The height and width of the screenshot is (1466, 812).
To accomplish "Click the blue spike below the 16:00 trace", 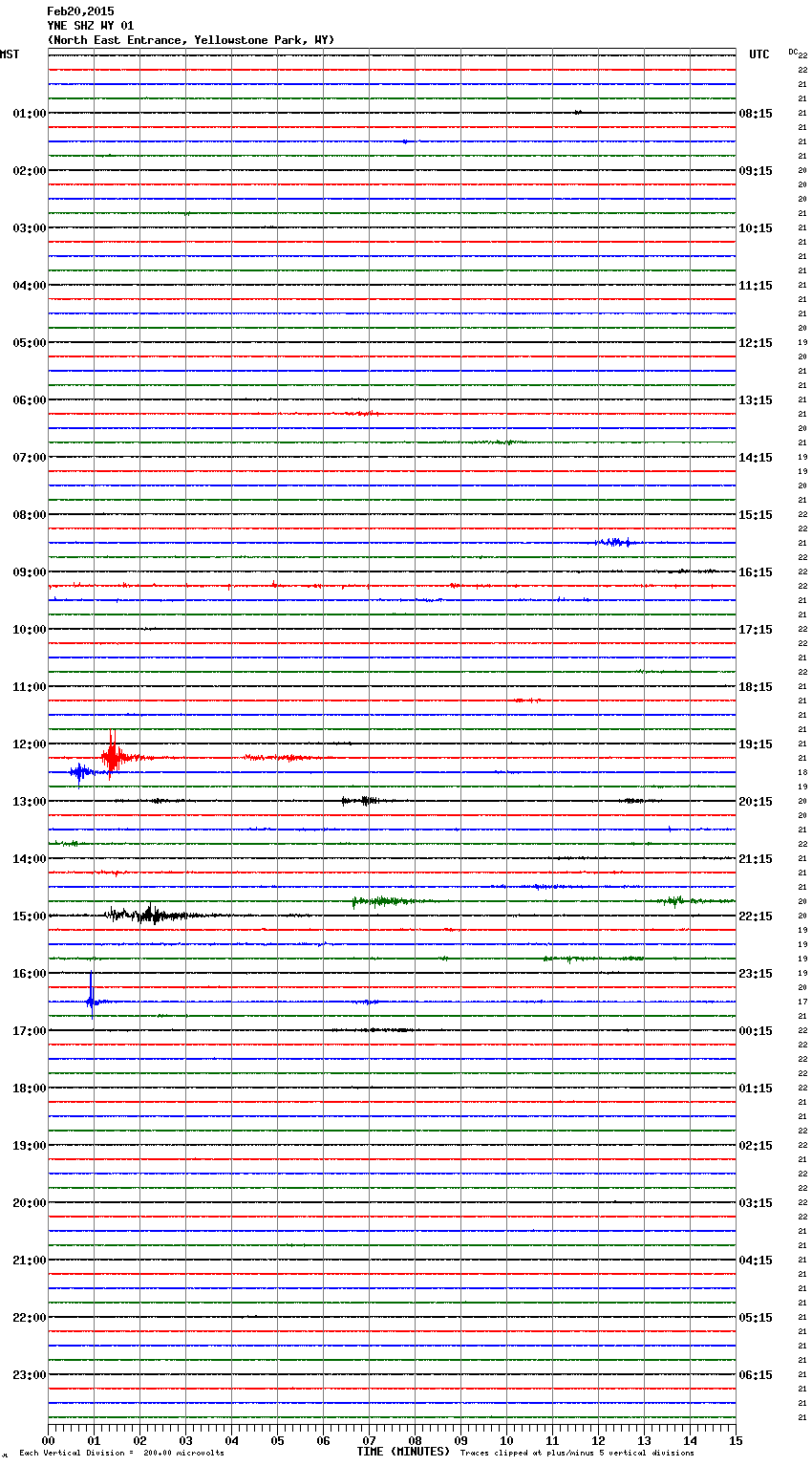I will click(x=92, y=996).
